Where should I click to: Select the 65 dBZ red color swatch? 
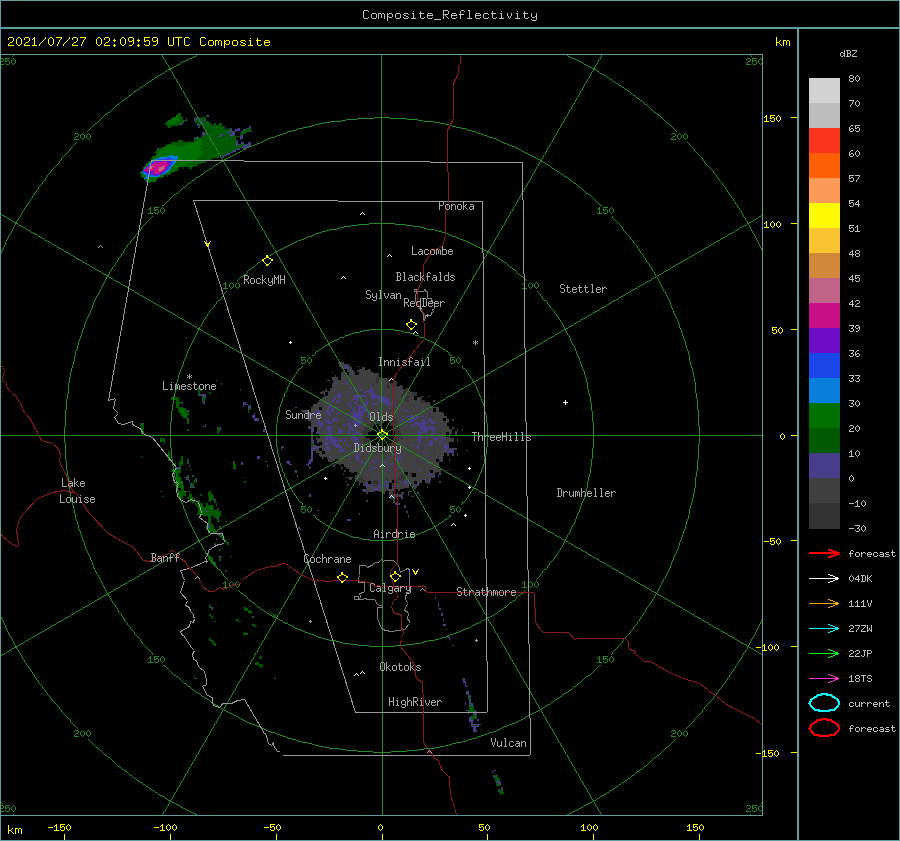(824, 140)
